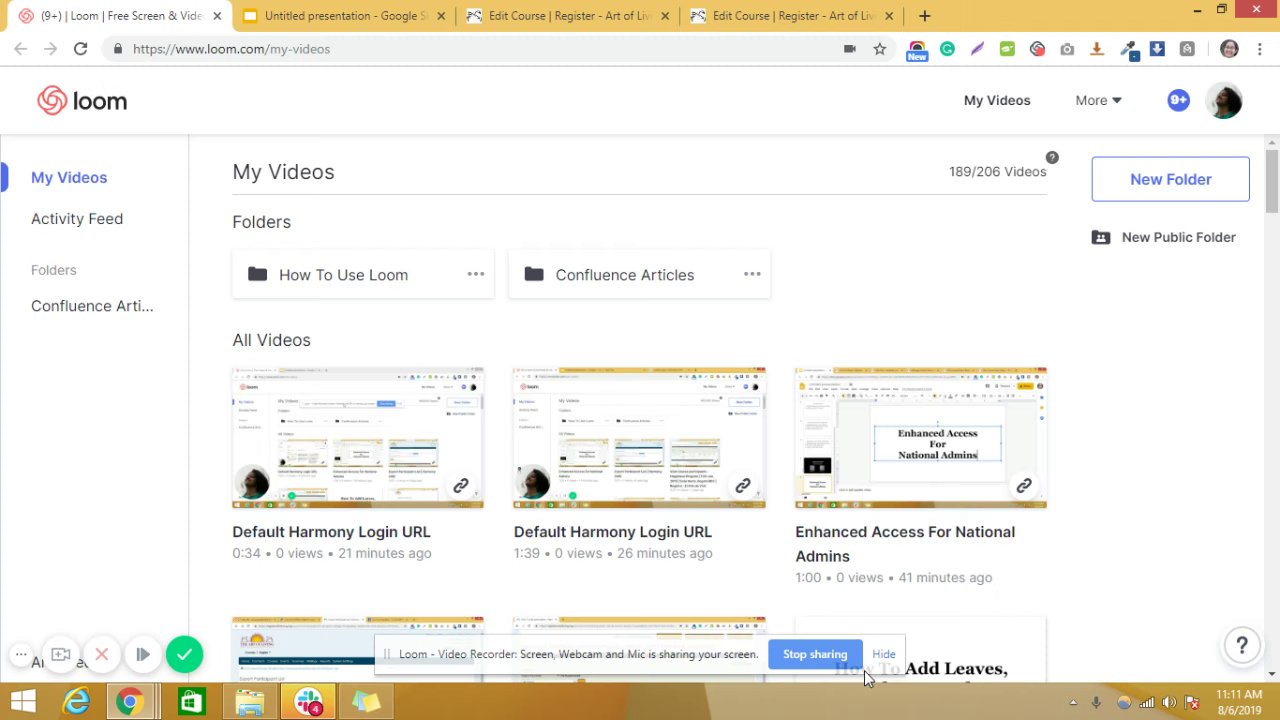Click New Public Folder
Screen dimensions: 1280x720
(1164, 237)
